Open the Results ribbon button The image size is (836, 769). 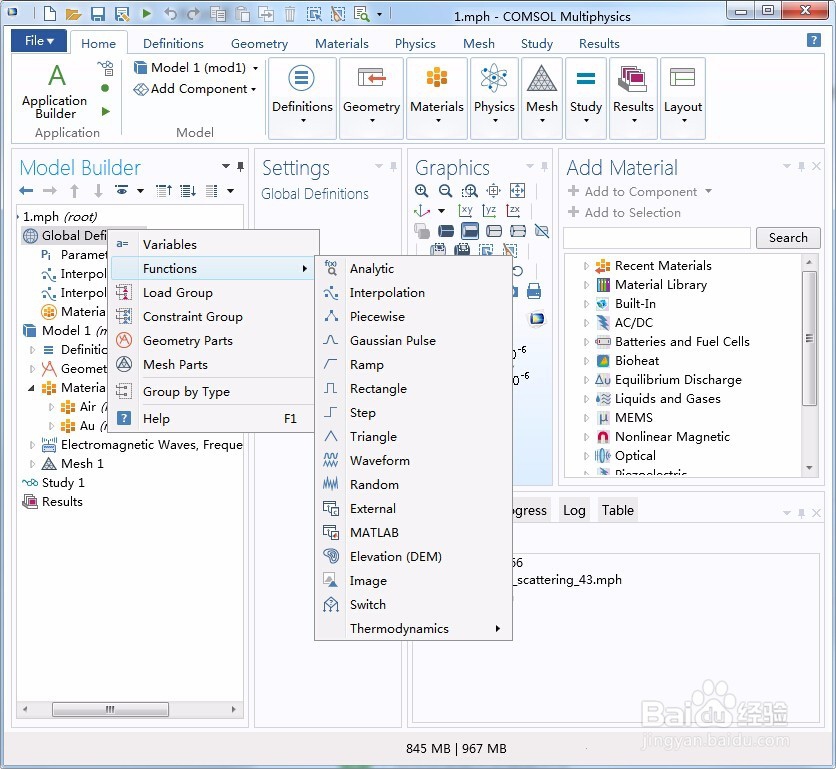[633, 98]
